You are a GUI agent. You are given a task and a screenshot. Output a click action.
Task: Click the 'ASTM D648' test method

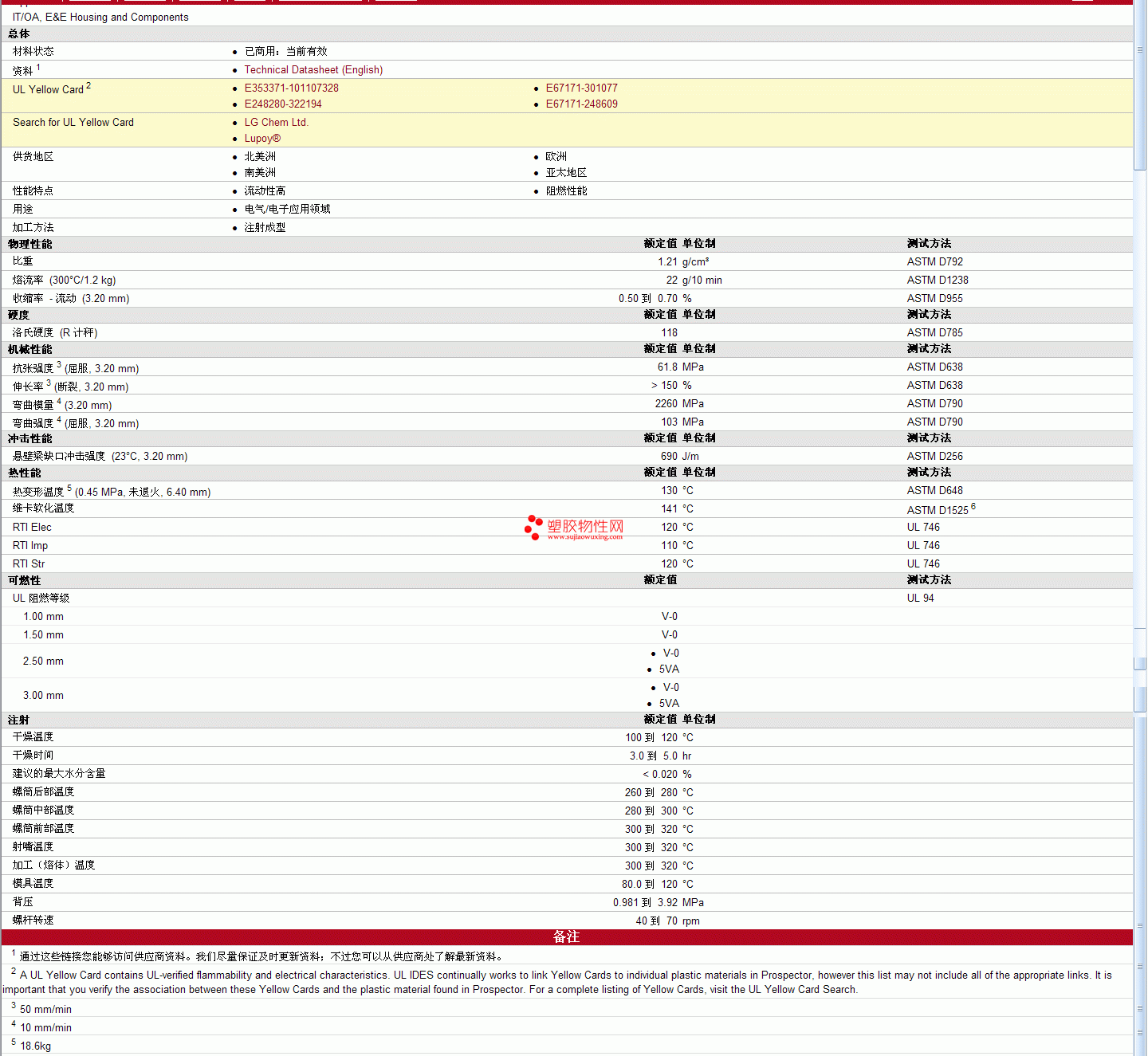(x=934, y=491)
